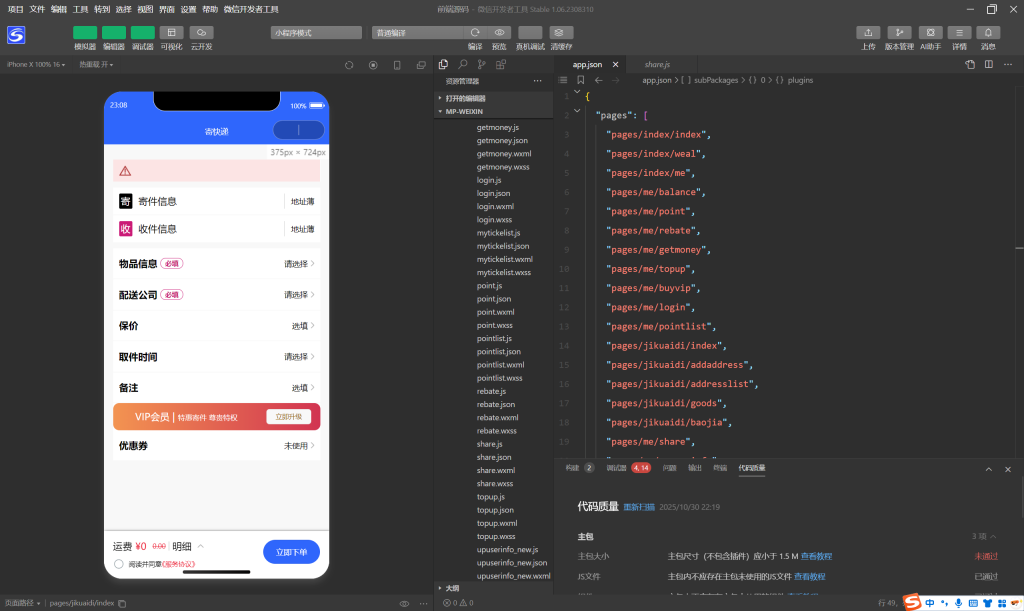Check the 阅读并同意 agreement radio button
The width and height of the screenshot is (1024, 611).
click(120, 564)
